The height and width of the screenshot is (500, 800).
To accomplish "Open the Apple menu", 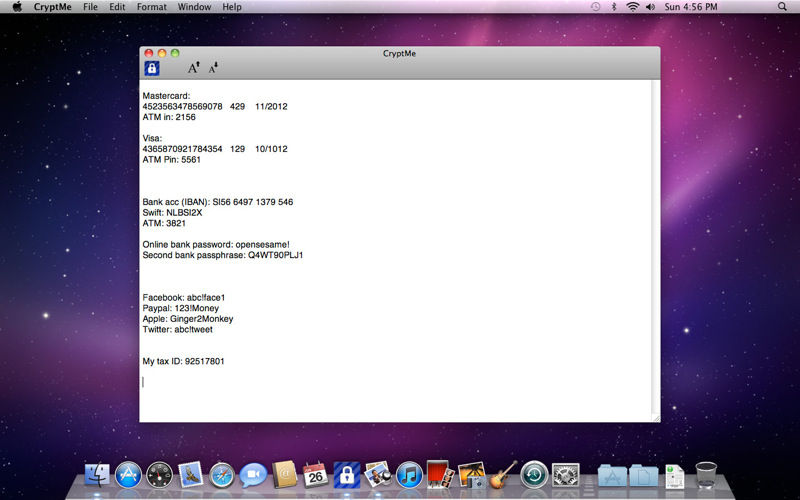I will tap(17, 7).
